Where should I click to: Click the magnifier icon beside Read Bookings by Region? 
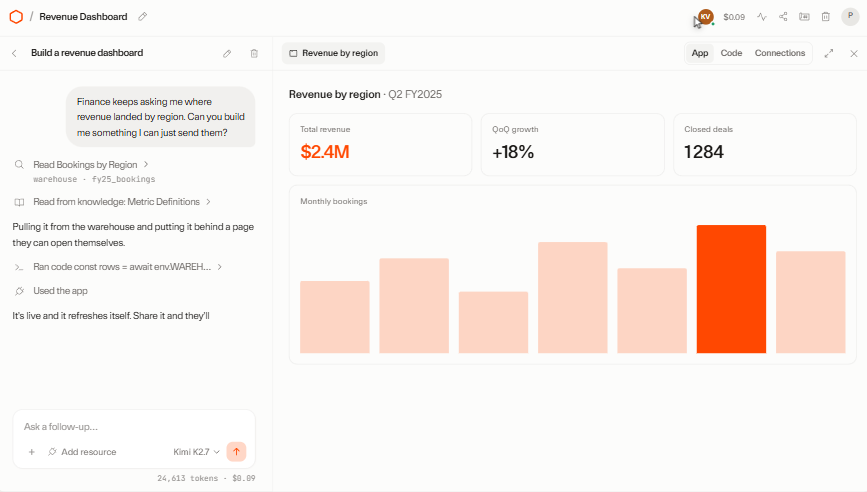coord(19,165)
